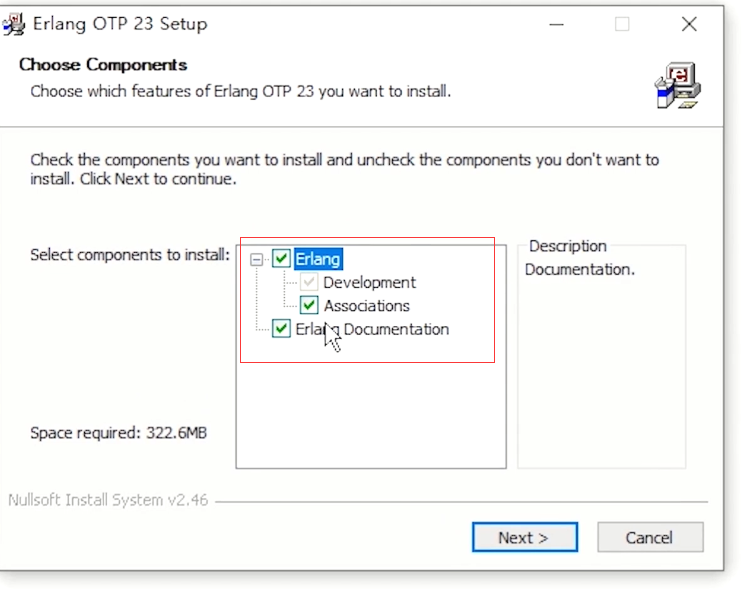
Task: Click the Space required 322.6MB label
Action: (118, 433)
